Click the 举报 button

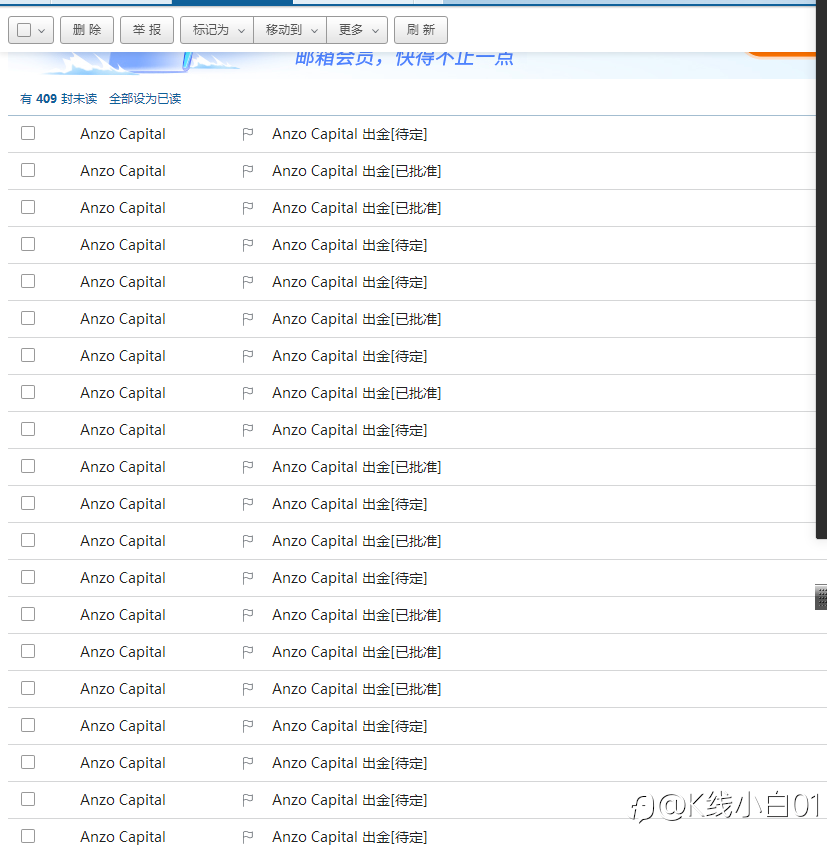tap(147, 30)
